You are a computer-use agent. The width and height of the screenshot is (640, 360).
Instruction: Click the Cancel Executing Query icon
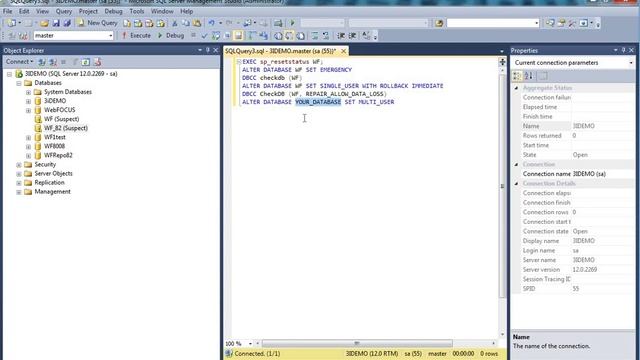pos(193,36)
